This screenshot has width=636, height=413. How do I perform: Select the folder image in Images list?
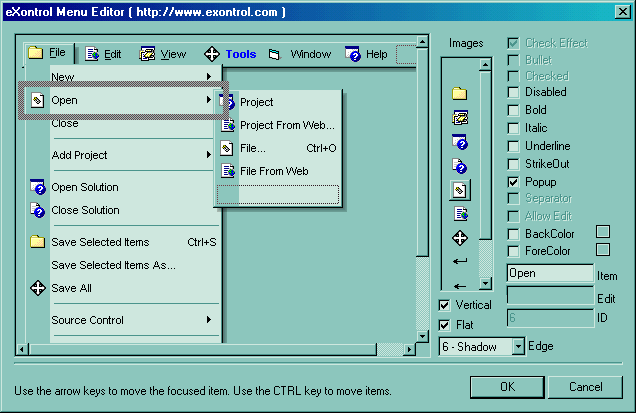click(460, 93)
